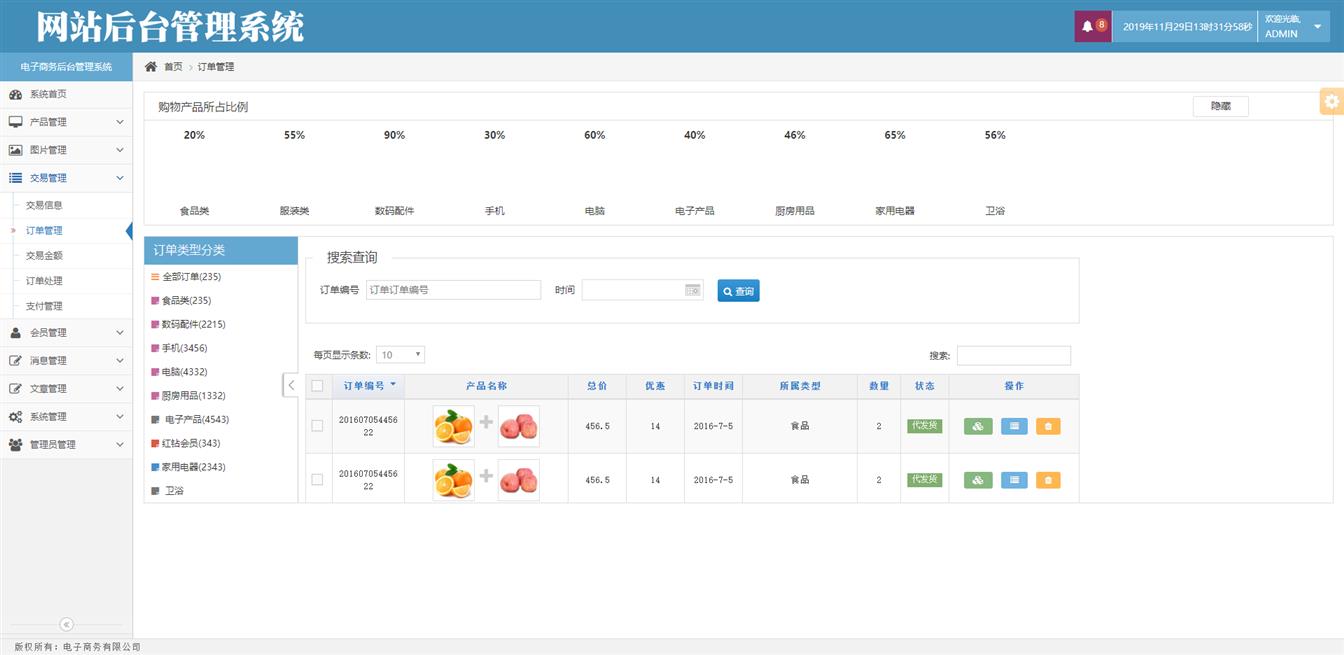Open 交易金额 submenu item

[44, 256]
